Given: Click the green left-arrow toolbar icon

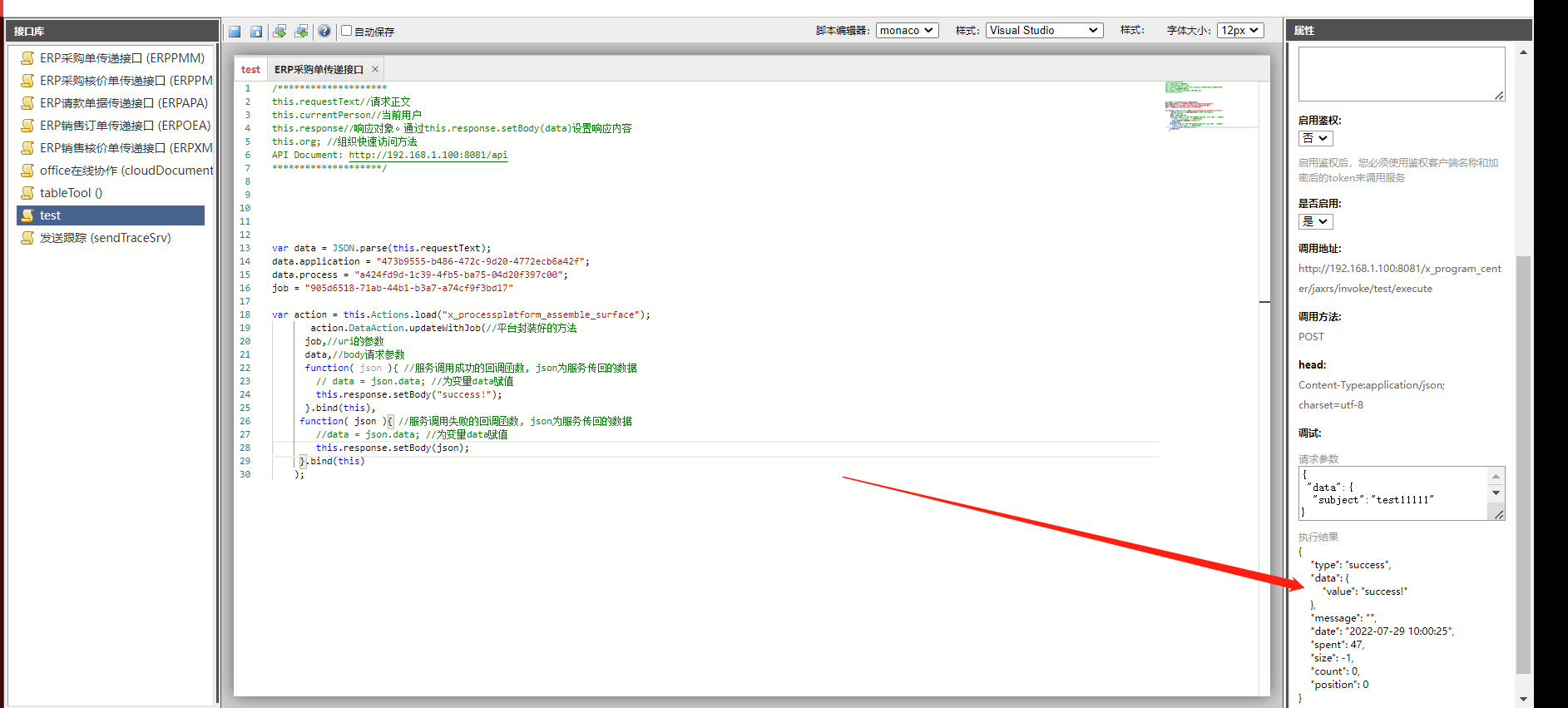Looking at the screenshot, I should point(301,32).
